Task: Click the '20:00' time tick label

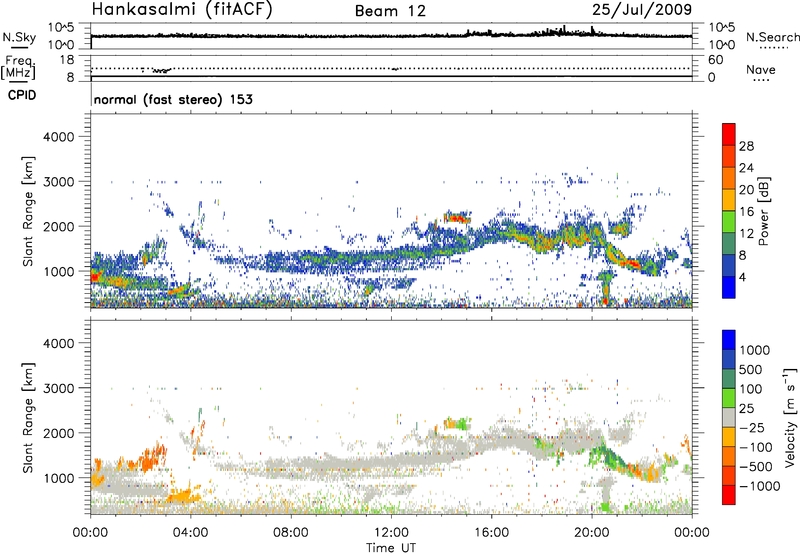Action: 591,533
